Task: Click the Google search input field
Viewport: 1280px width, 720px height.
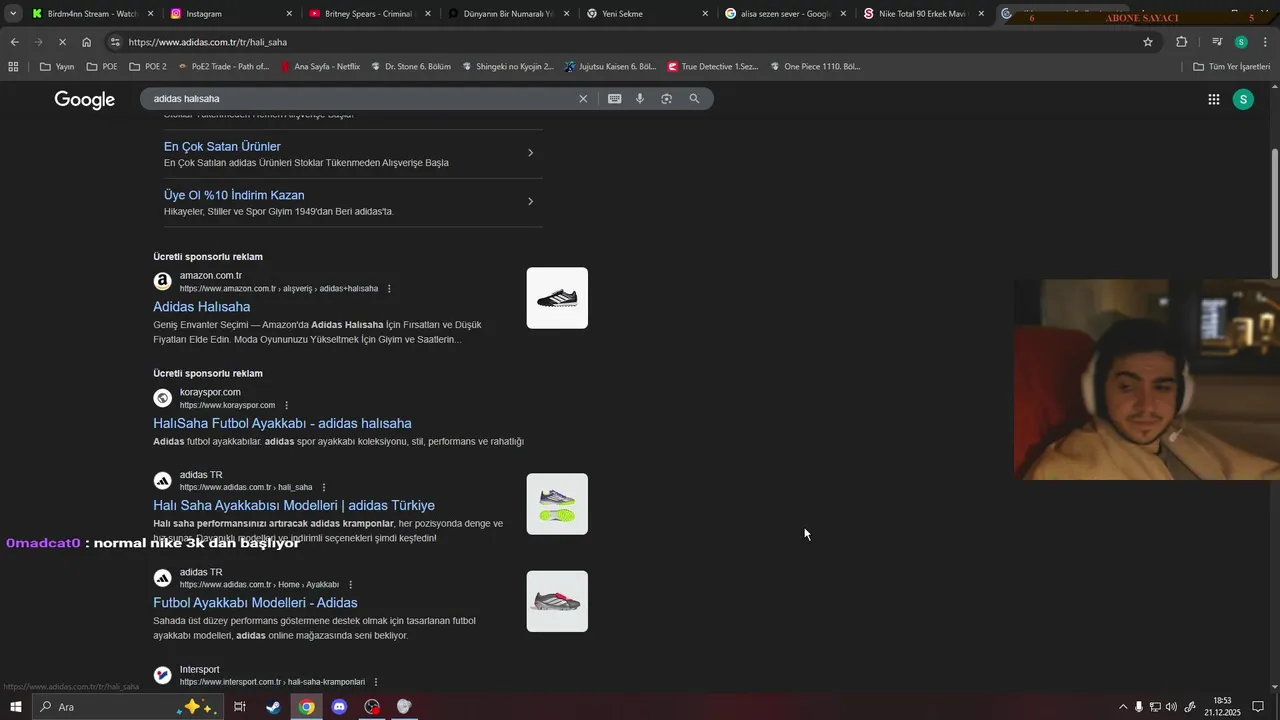Action: pos(360,99)
